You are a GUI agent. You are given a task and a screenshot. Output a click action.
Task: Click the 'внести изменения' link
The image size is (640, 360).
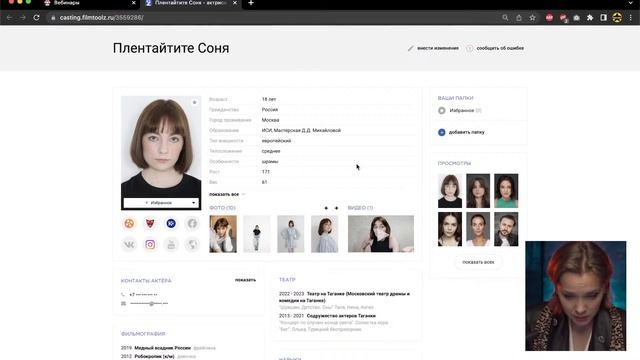(438, 48)
